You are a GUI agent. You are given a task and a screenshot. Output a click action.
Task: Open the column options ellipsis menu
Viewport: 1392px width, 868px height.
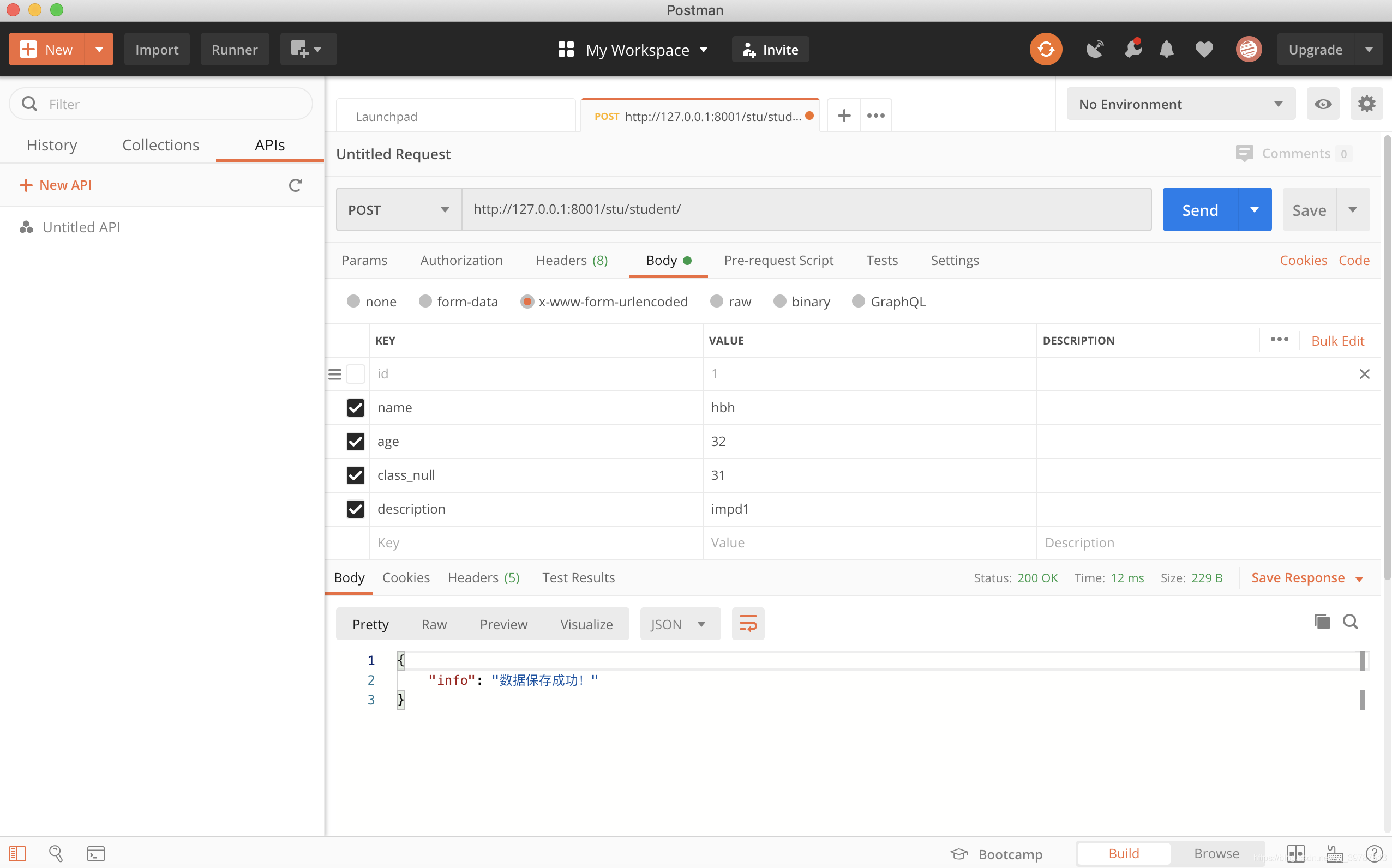click(1280, 340)
